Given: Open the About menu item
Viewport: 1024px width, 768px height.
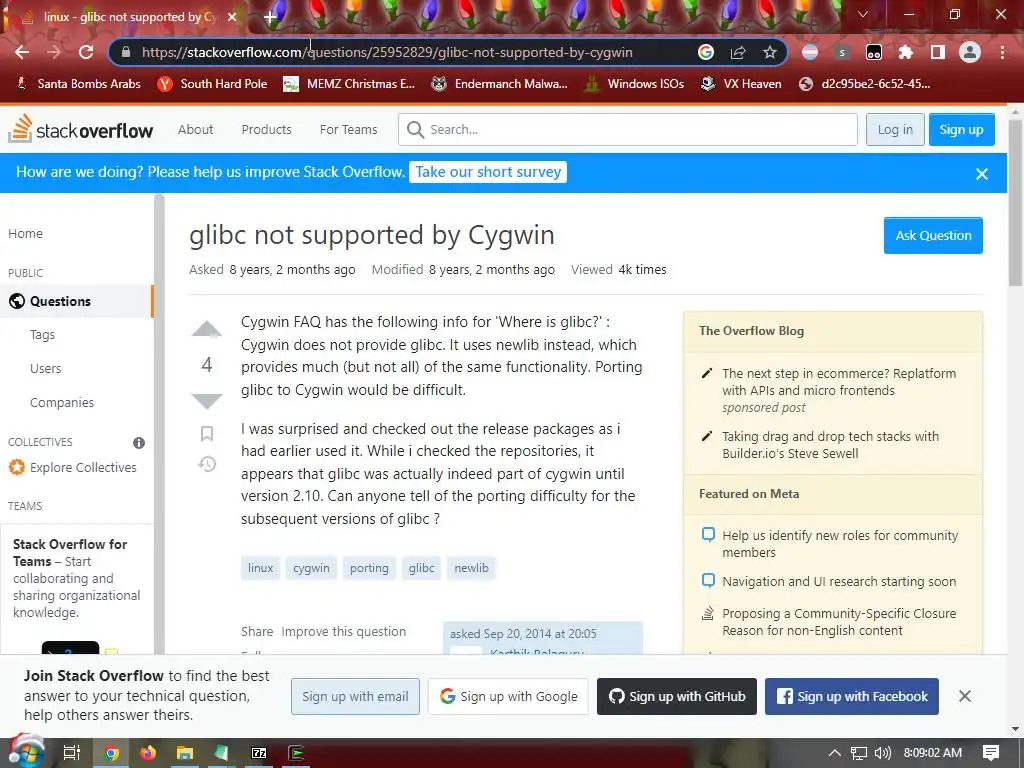Looking at the screenshot, I should point(195,129).
